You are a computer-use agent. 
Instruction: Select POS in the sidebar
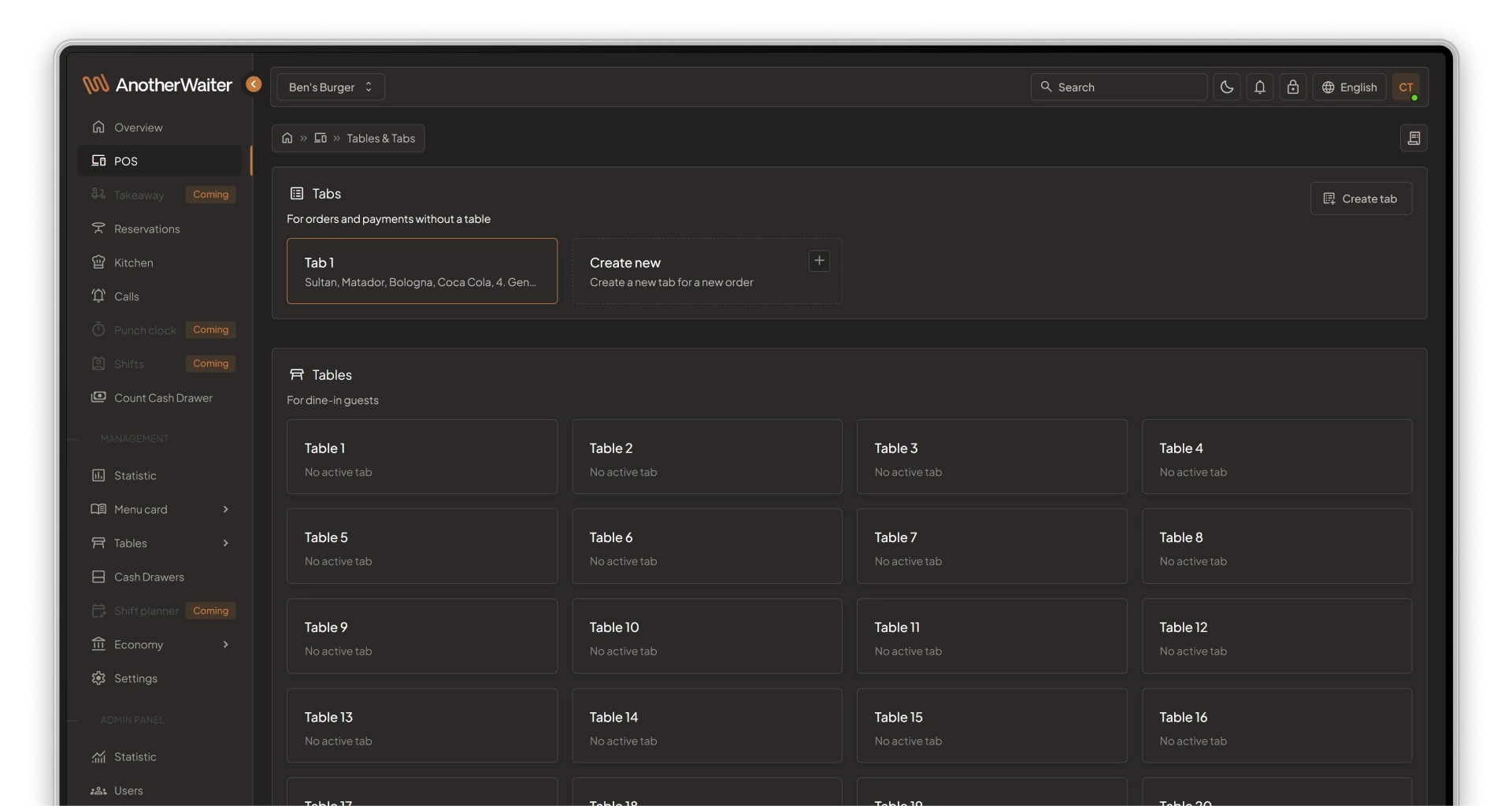point(160,161)
